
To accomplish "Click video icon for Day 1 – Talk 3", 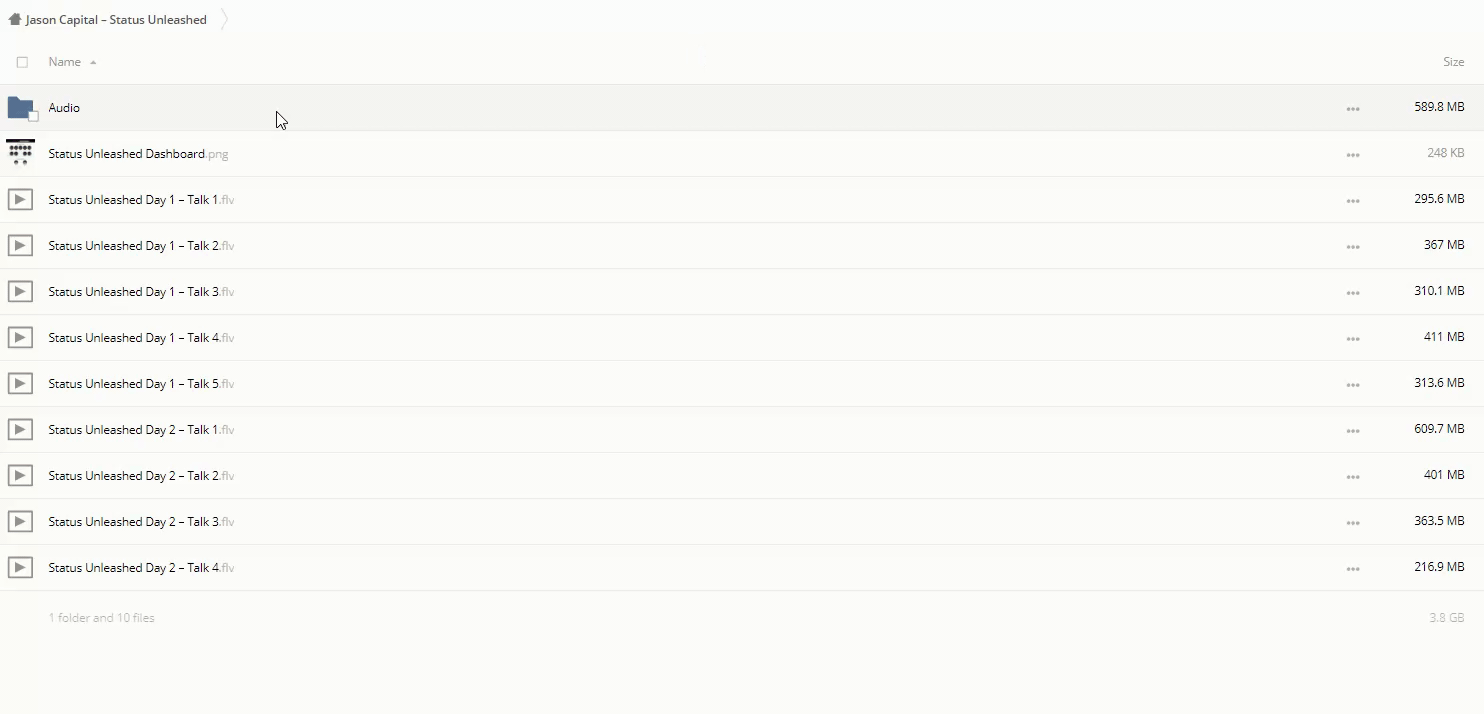I will (x=20, y=292).
